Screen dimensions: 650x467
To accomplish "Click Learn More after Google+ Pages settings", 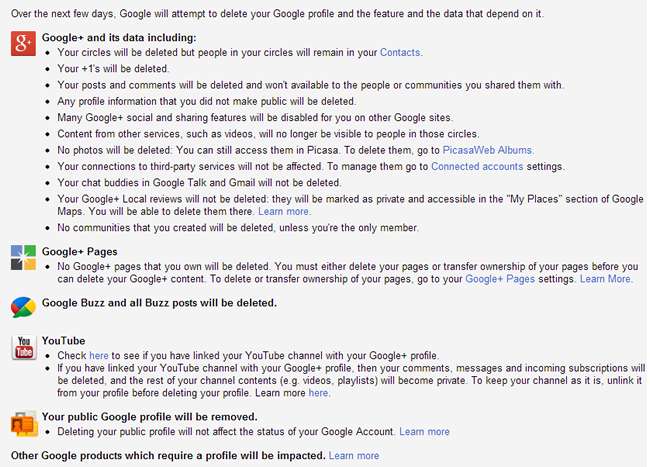I will [x=605, y=279].
